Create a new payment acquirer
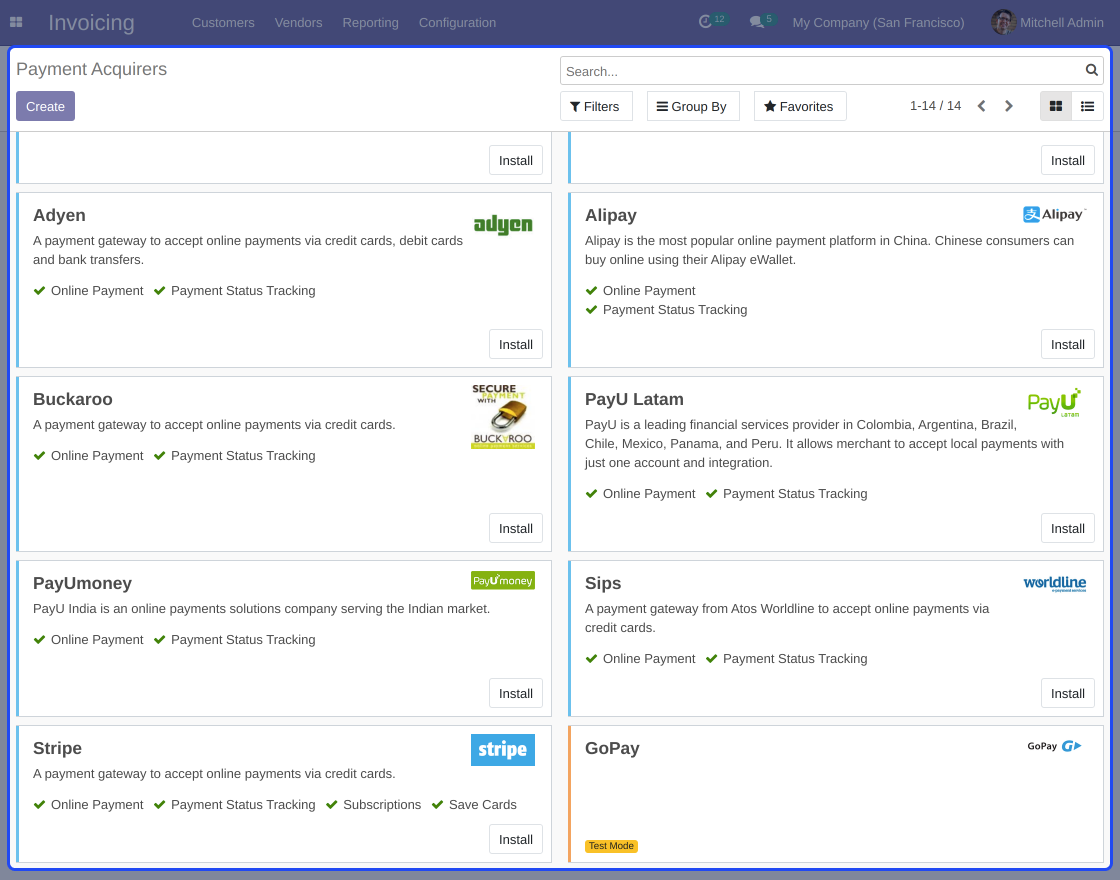 (x=45, y=106)
